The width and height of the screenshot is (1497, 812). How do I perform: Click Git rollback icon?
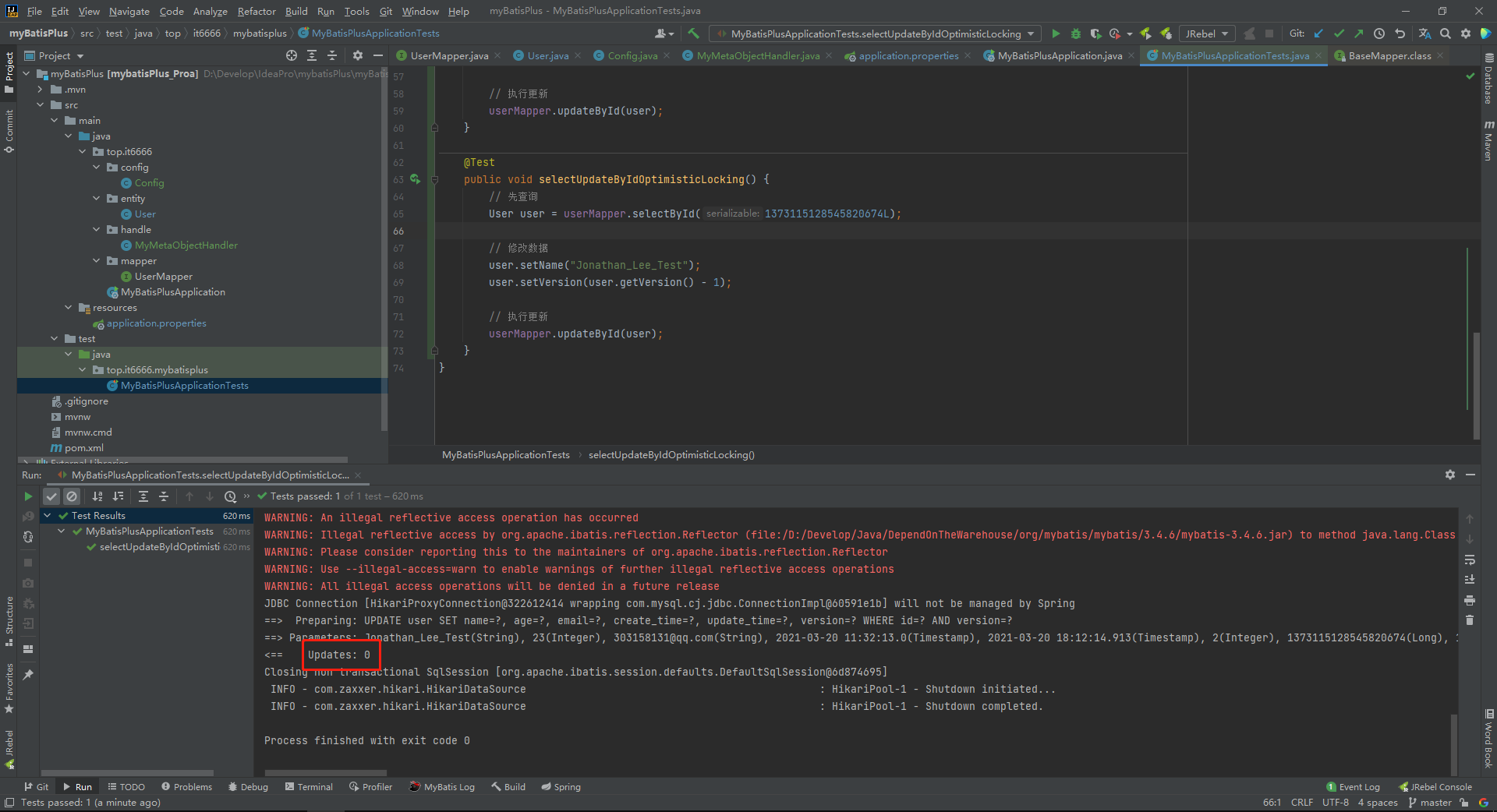click(1400, 34)
